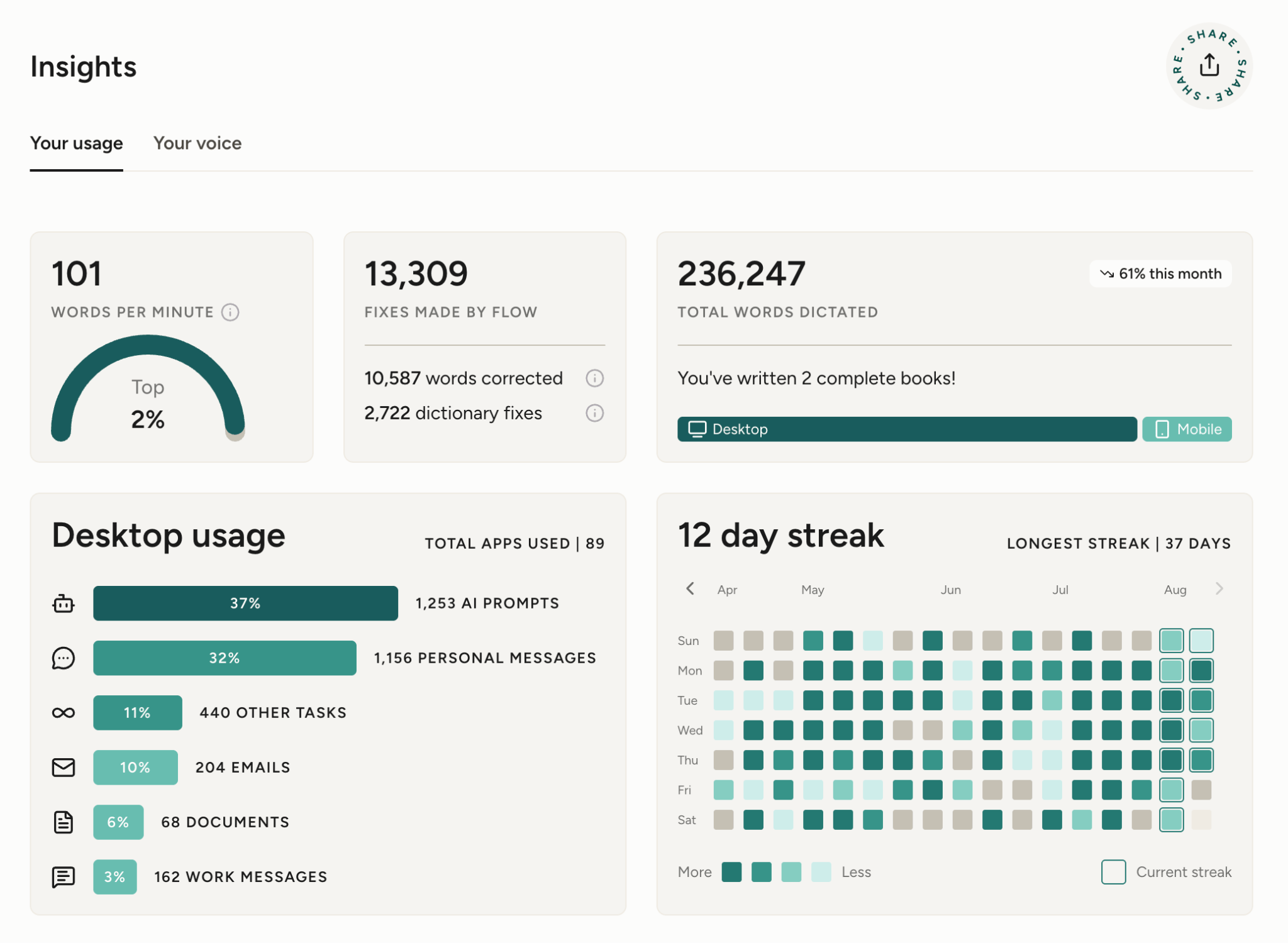Click 'You've written 2 complete books!' text
Screen dimensions: 1288x943
[816, 378]
